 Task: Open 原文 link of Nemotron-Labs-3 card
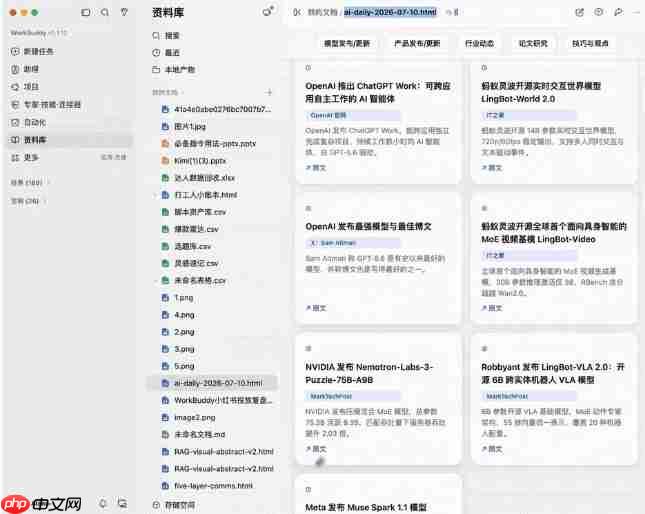(x=316, y=449)
